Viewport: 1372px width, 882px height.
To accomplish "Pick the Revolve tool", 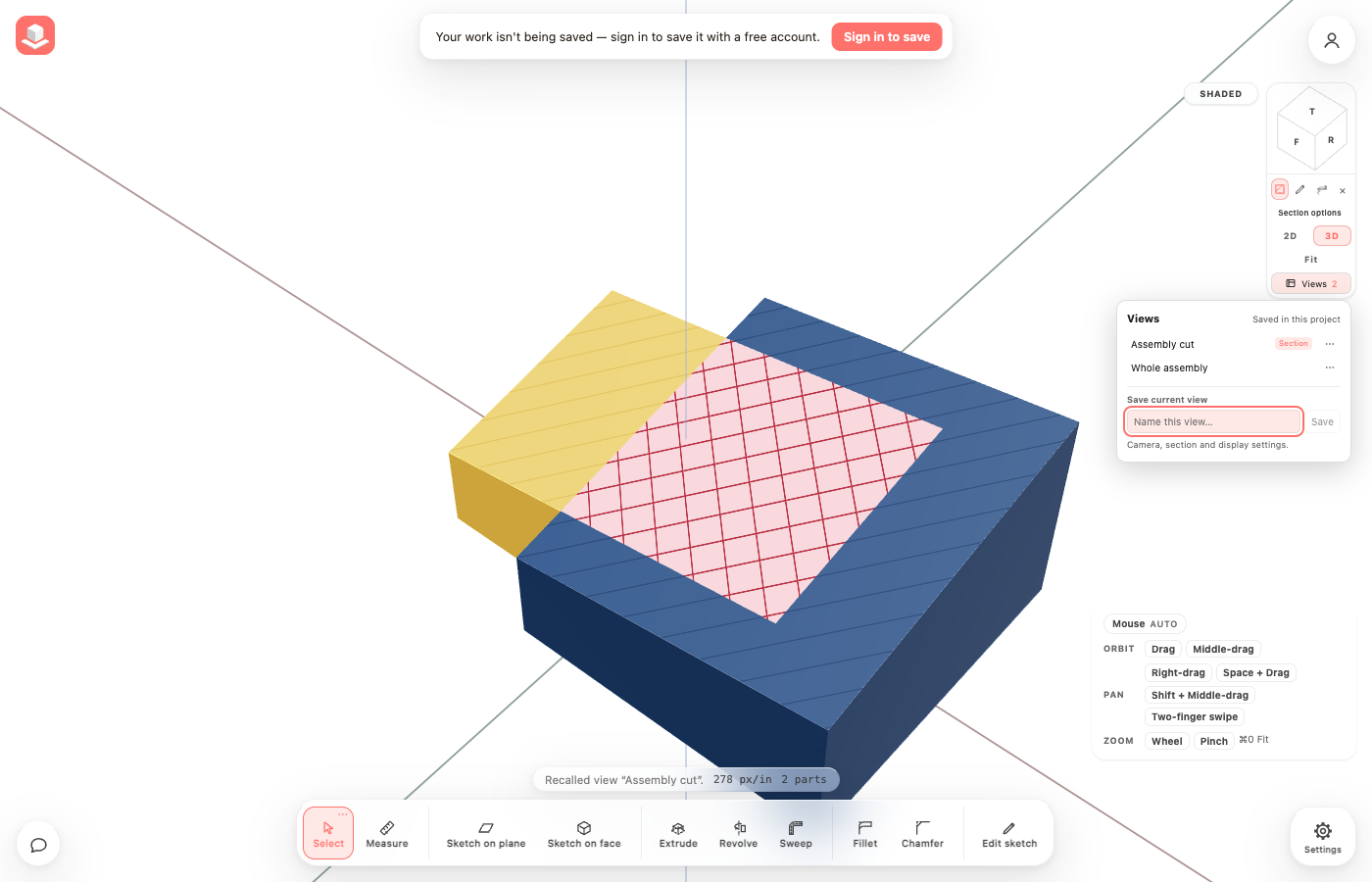I will pyautogui.click(x=738, y=833).
